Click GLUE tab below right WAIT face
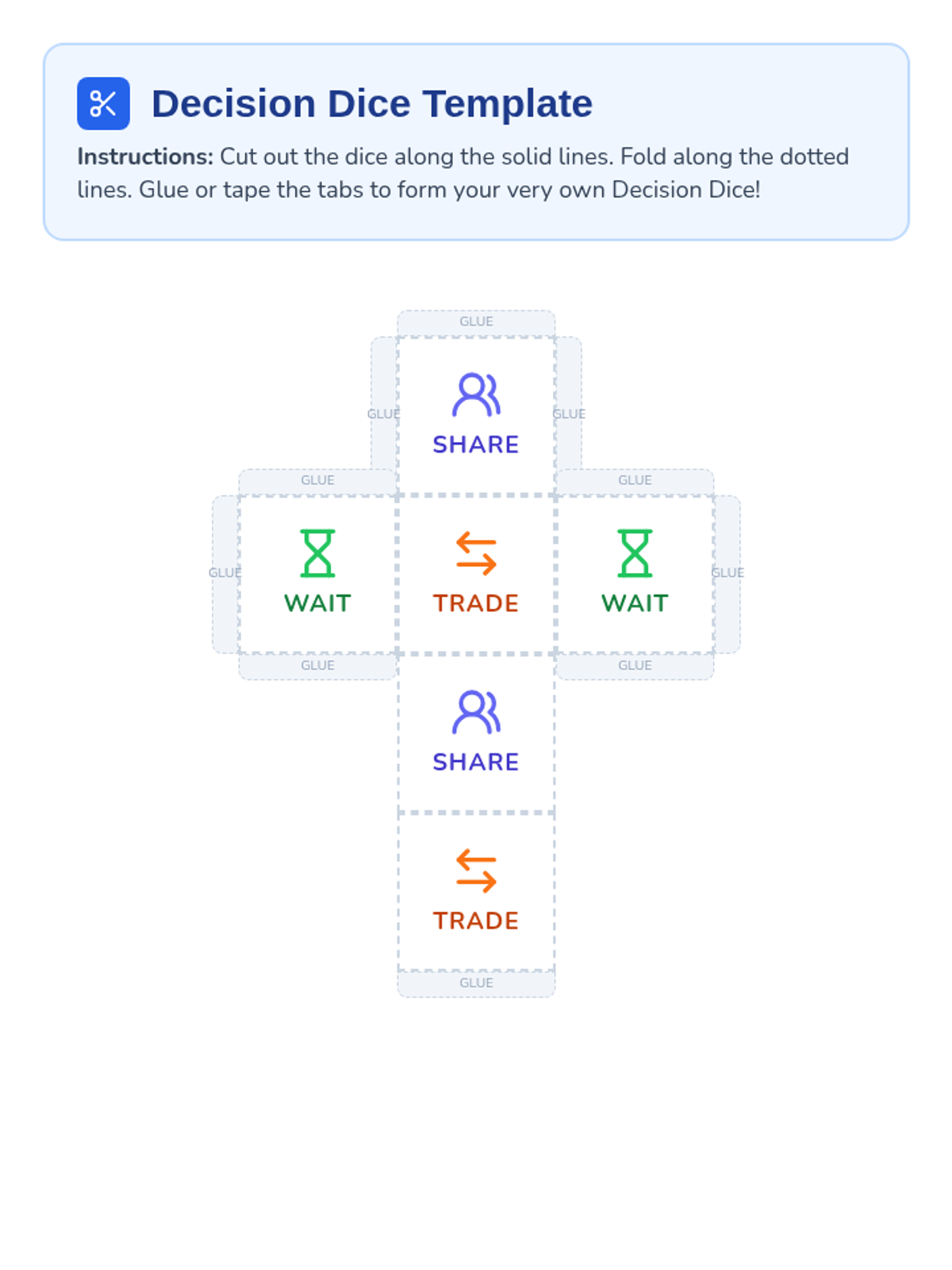Screen dimensions: 952x1270 635,666
